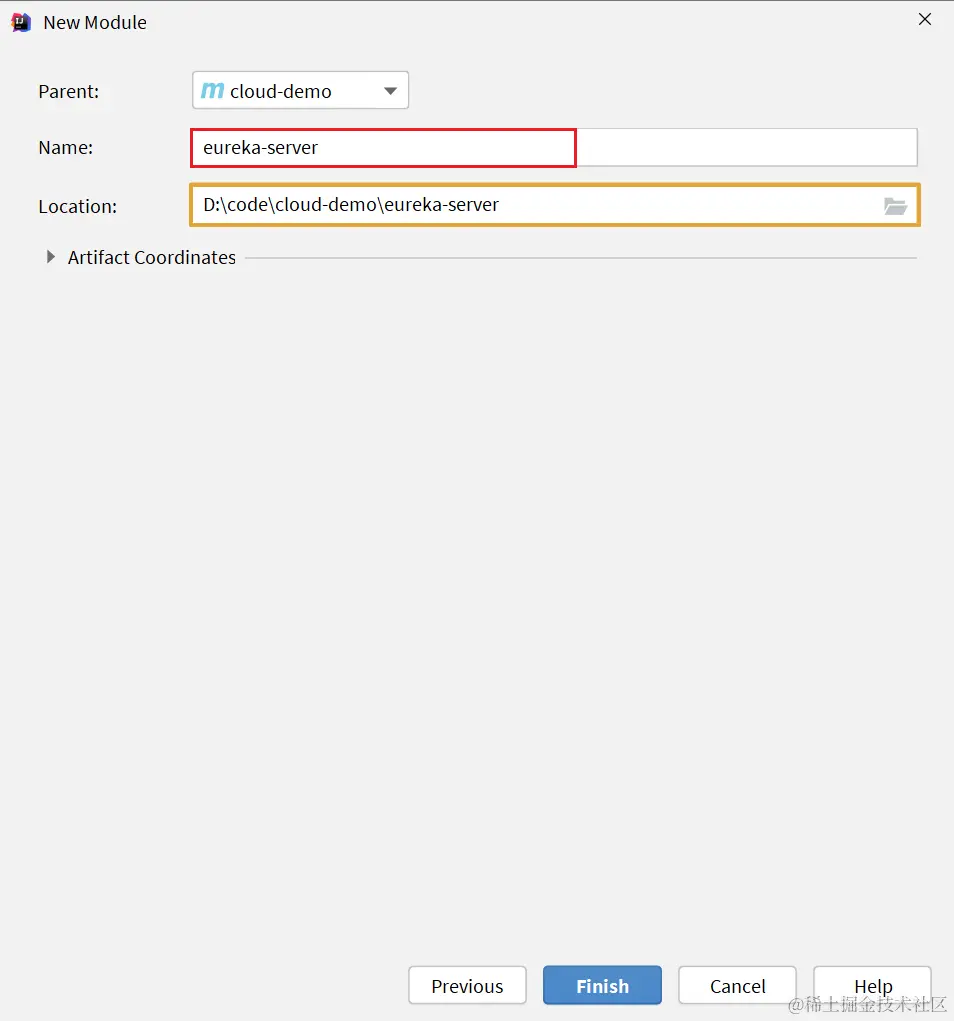Expand the Artifact Coordinates disclosure triangle

(51, 257)
